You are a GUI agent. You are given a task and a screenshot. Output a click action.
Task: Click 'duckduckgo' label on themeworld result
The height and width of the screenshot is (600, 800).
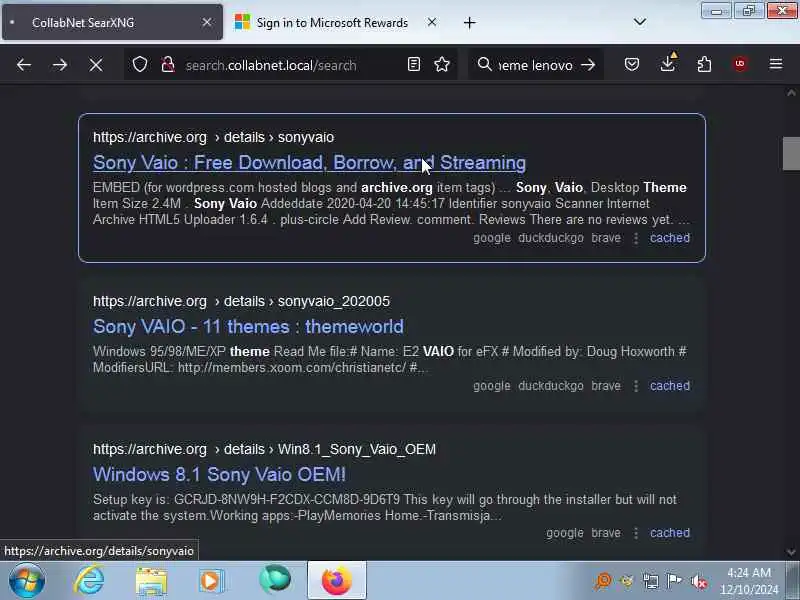click(x=551, y=386)
